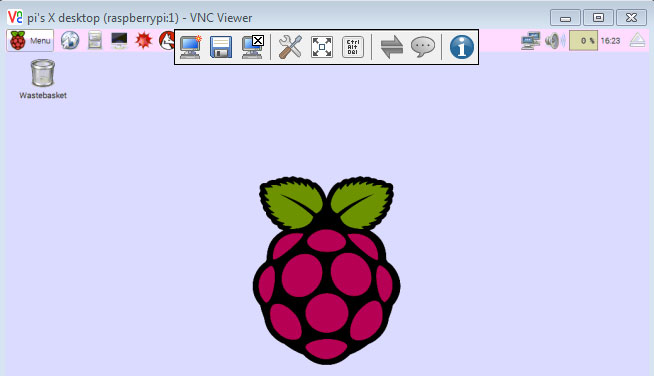Close the VNC Viewer window
This screenshot has height=376, width=654.
[631, 18]
